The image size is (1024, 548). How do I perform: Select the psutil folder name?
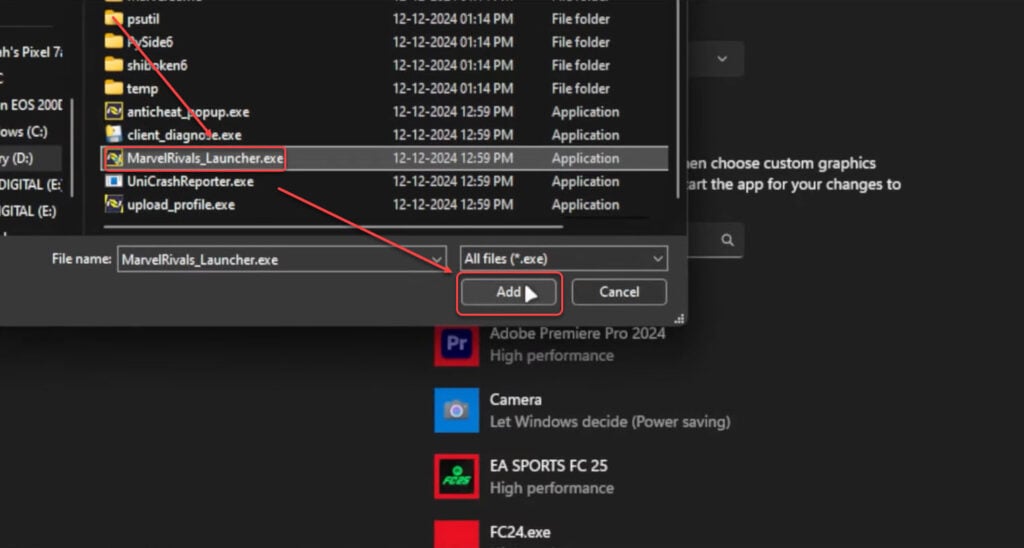(143, 19)
